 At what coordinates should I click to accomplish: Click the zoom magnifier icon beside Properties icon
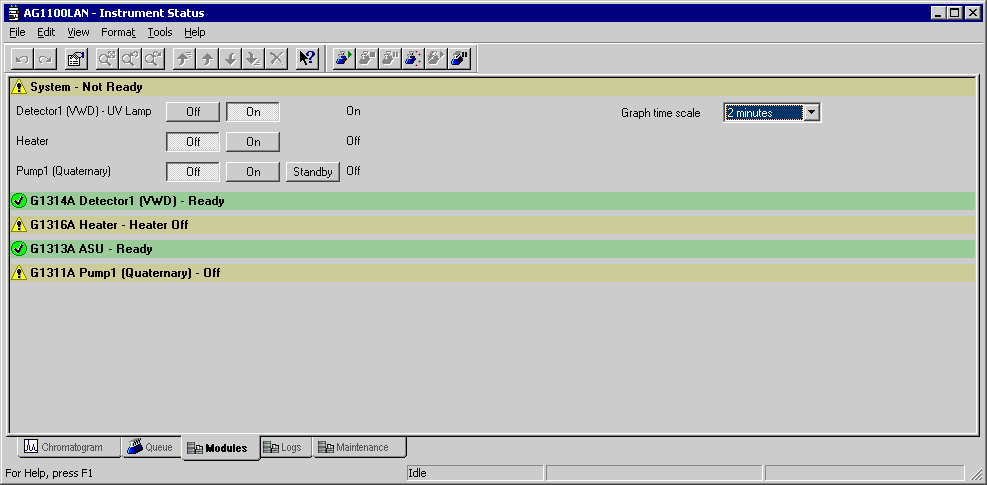pos(107,59)
